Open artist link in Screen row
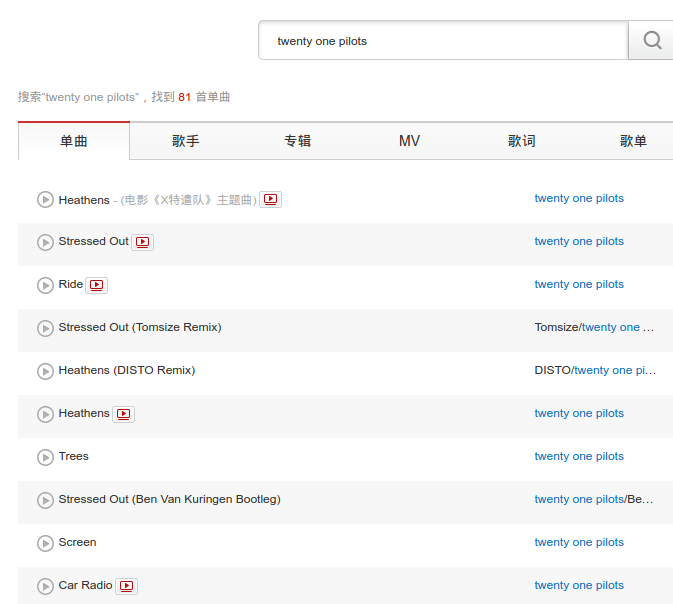Viewport: 673px width, 604px height. 579,542
